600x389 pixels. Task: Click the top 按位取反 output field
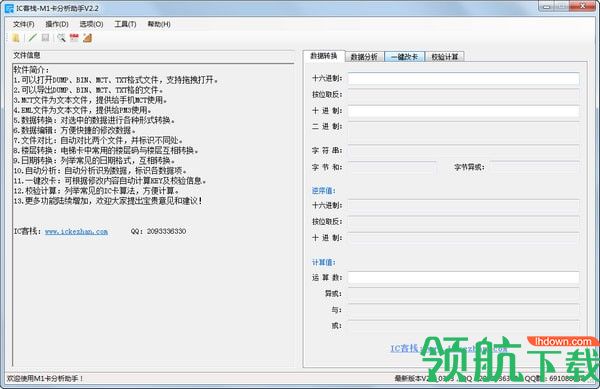[463, 95]
